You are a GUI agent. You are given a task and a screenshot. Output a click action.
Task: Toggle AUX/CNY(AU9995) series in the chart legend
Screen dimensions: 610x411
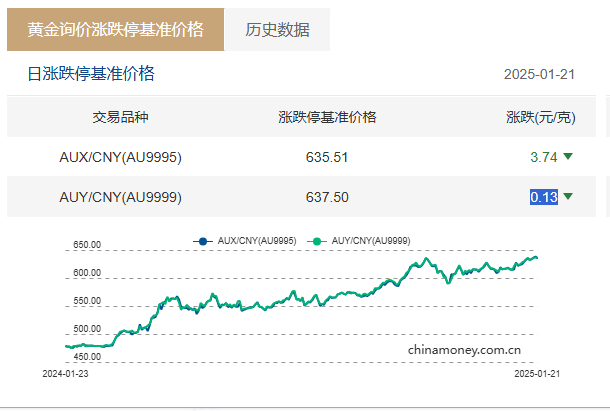click(x=245, y=241)
